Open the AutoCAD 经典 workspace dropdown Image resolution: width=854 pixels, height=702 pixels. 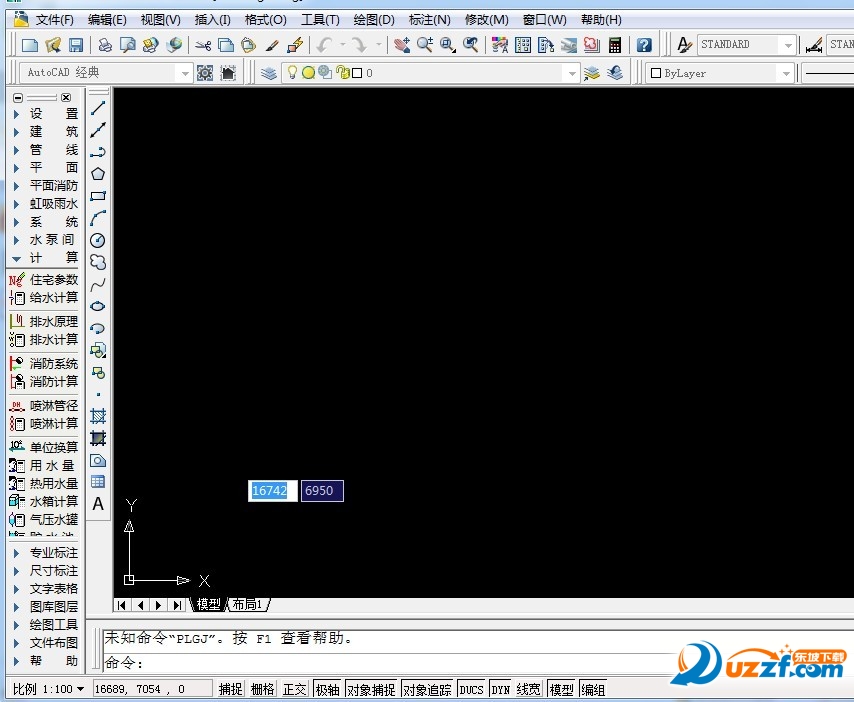click(x=185, y=73)
